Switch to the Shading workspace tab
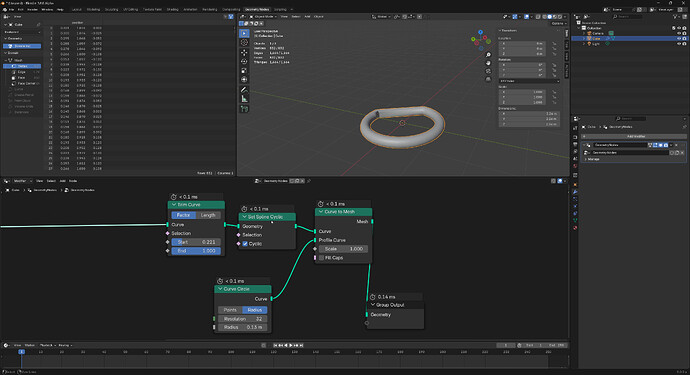 point(172,9)
